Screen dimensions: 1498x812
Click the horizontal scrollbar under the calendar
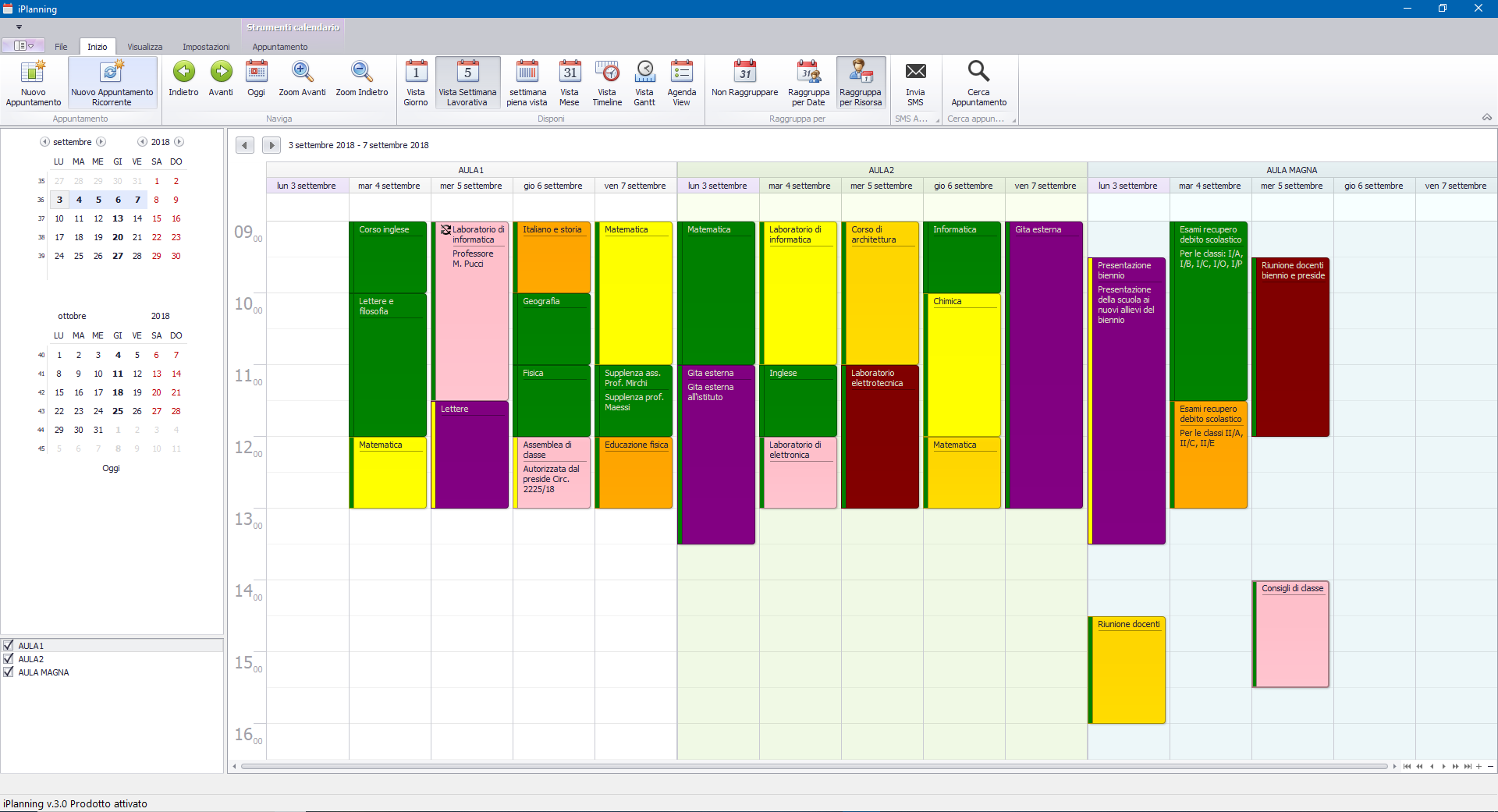[814, 766]
